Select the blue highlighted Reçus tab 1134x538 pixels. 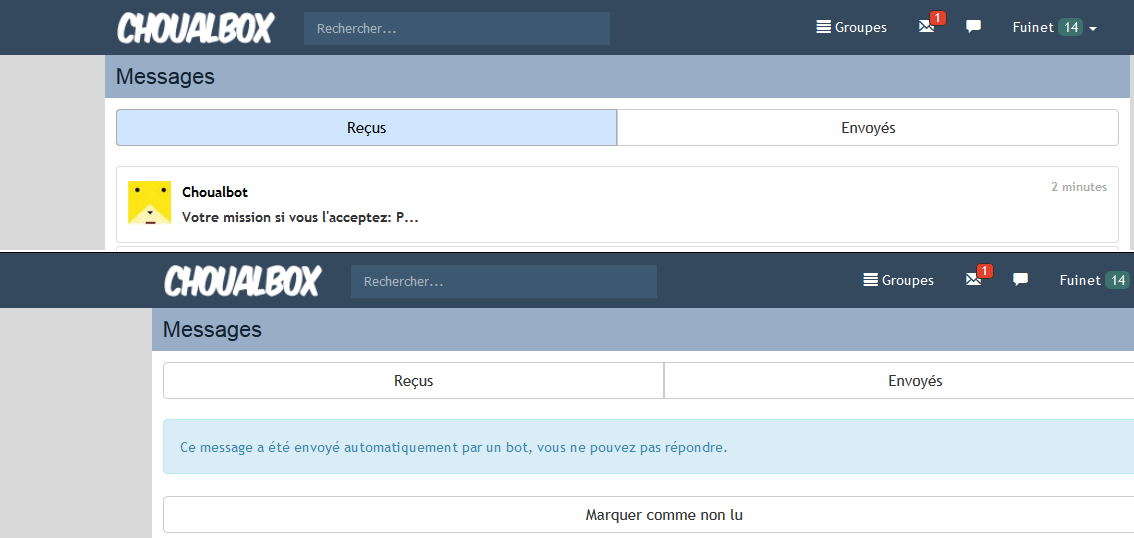366,128
